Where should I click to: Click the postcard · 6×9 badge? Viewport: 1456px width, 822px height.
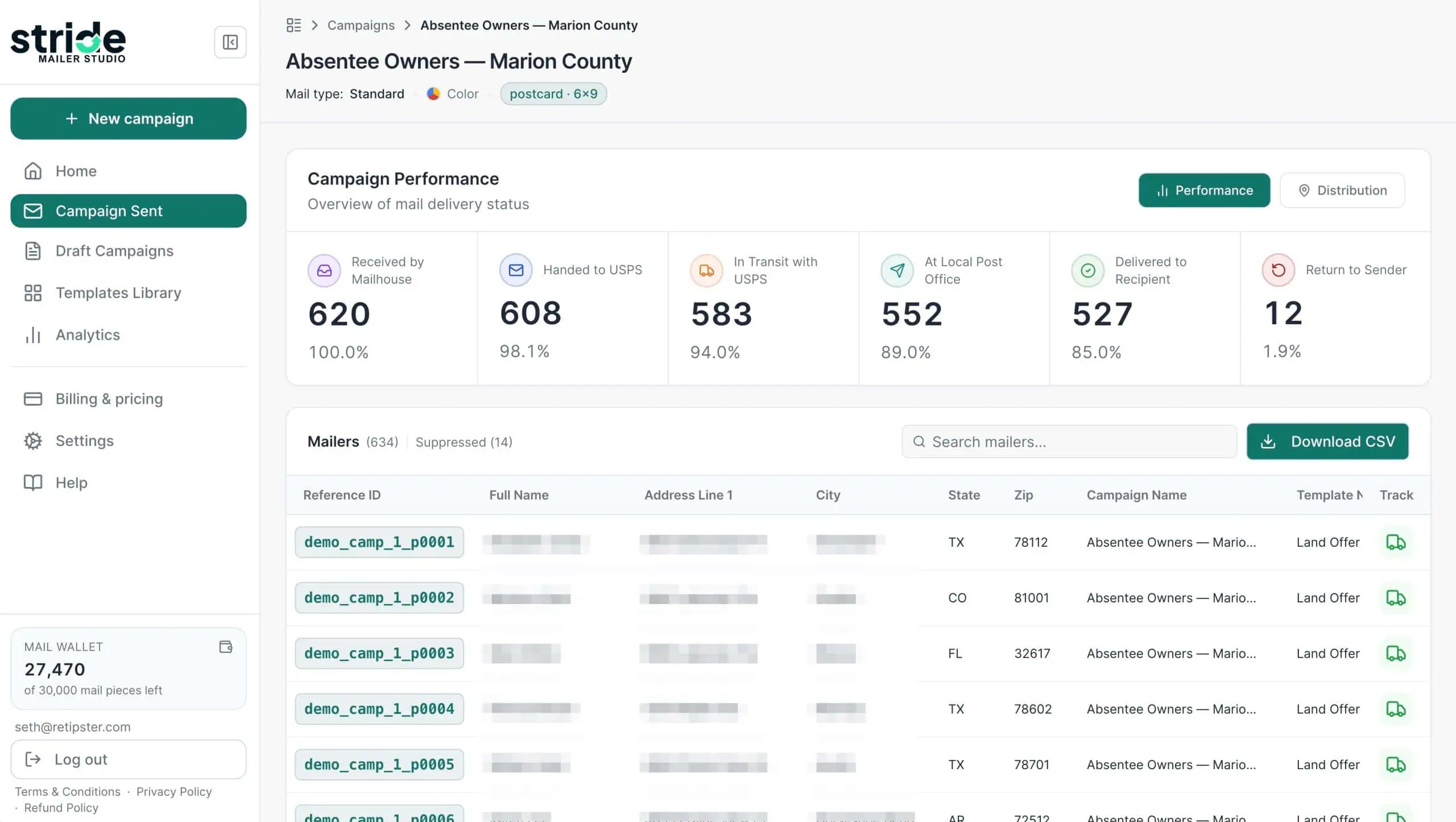click(553, 94)
